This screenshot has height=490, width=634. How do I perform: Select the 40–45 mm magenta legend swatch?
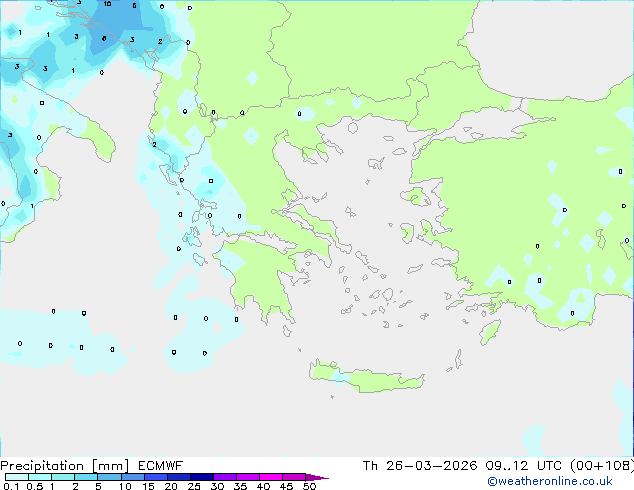click(x=271, y=477)
